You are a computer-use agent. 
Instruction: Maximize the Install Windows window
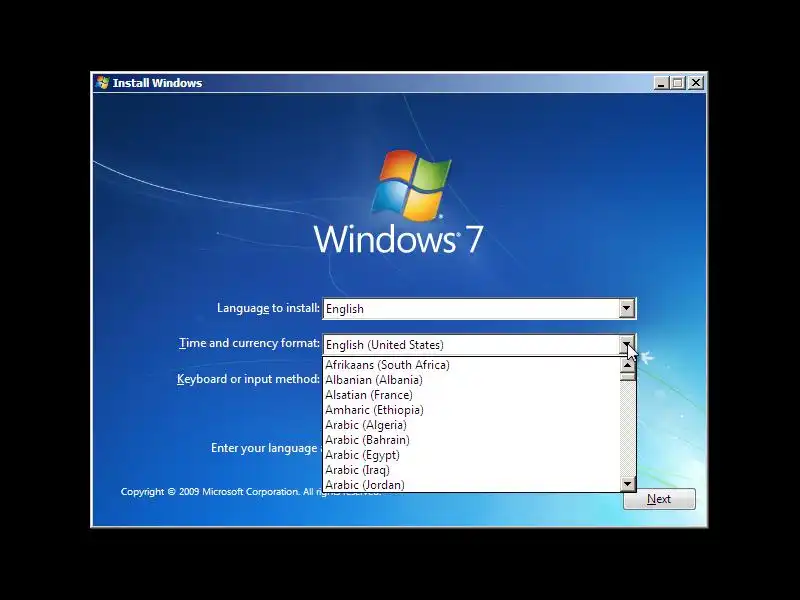(678, 83)
